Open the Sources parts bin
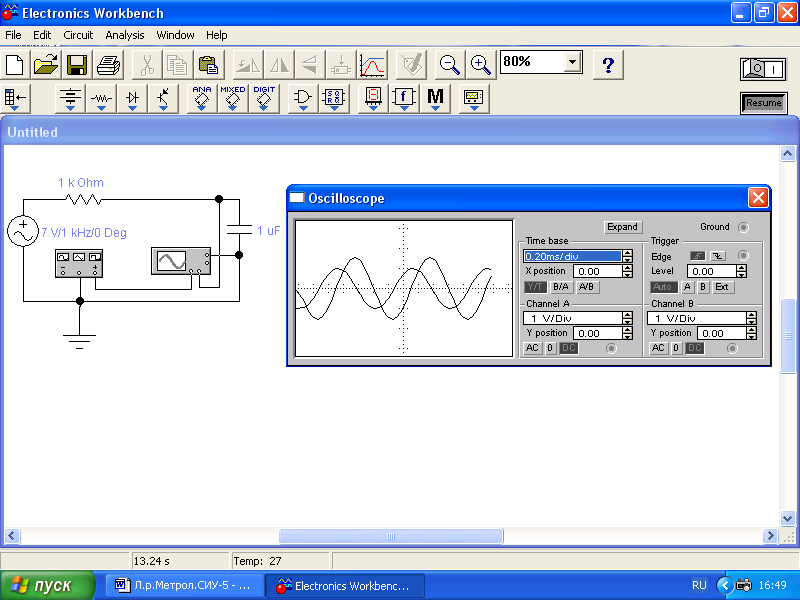Screen dimensions: 800x600 [x=70, y=98]
